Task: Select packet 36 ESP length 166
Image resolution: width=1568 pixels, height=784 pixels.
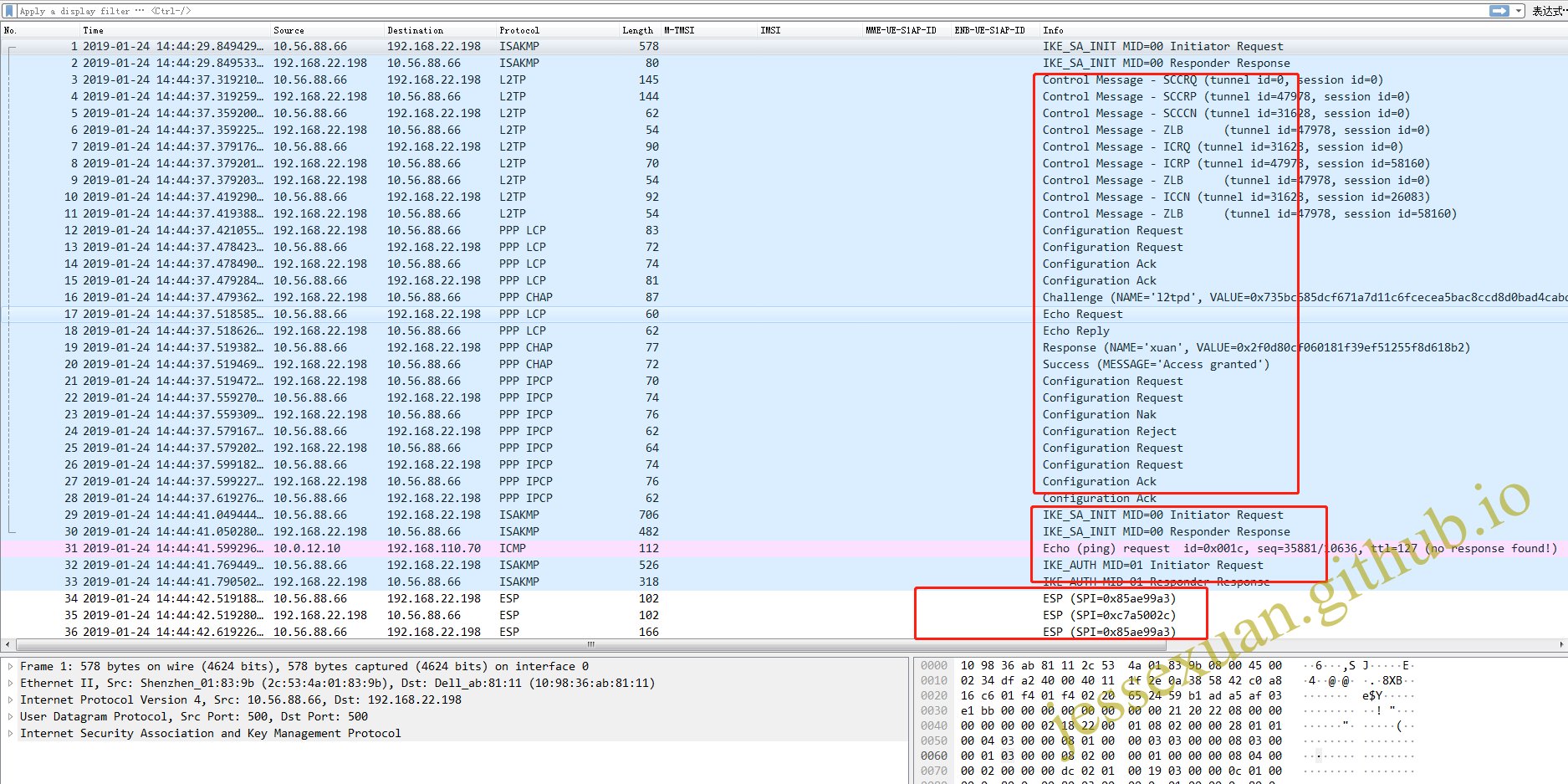Action: point(784,633)
